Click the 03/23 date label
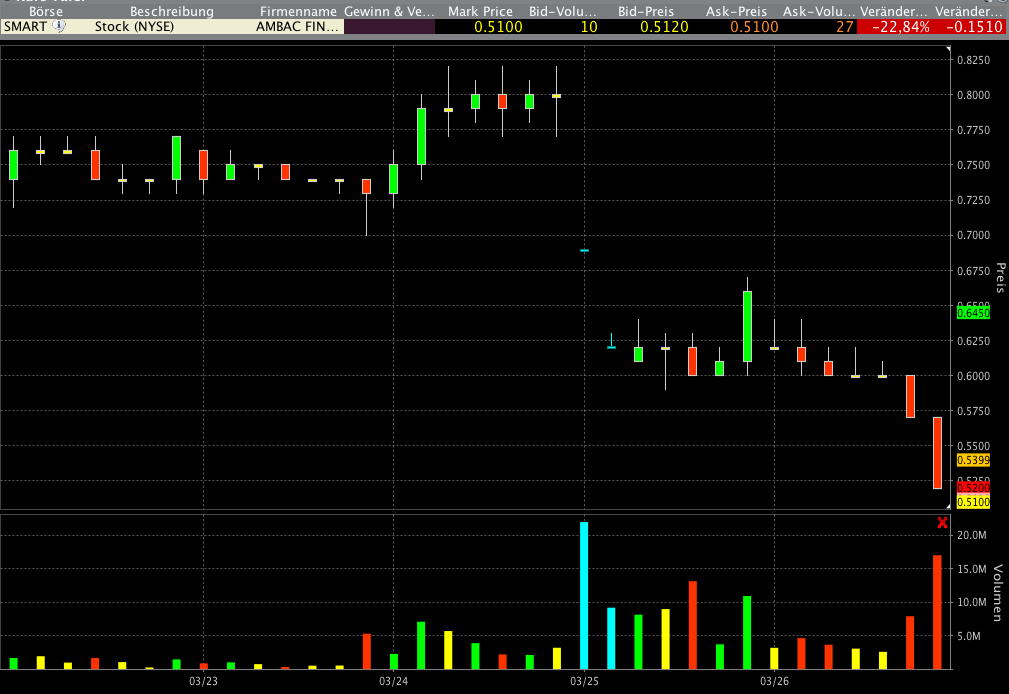Image resolution: width=1009 pixels, height=694 pixels. 203,681
